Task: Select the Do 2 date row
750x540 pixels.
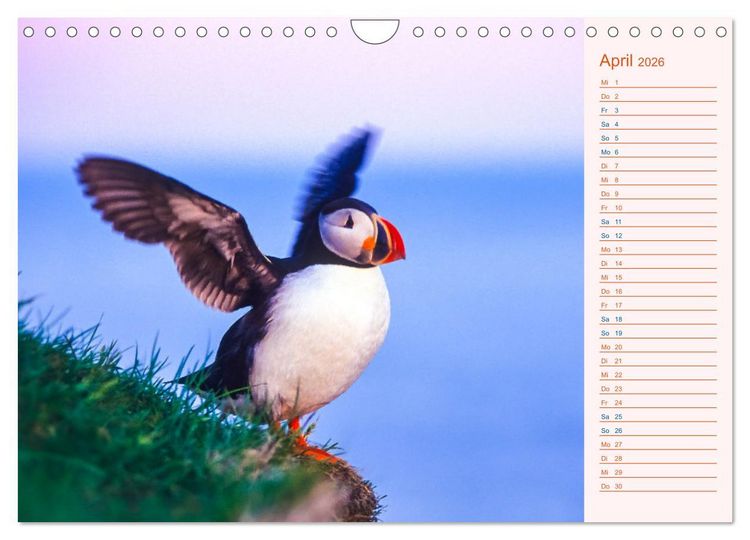Action: (658, 96)
